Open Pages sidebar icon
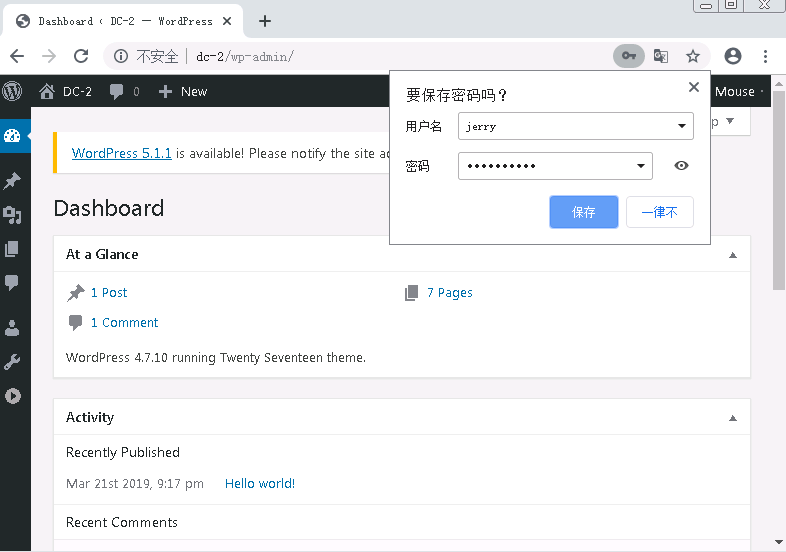 [12, 249]
